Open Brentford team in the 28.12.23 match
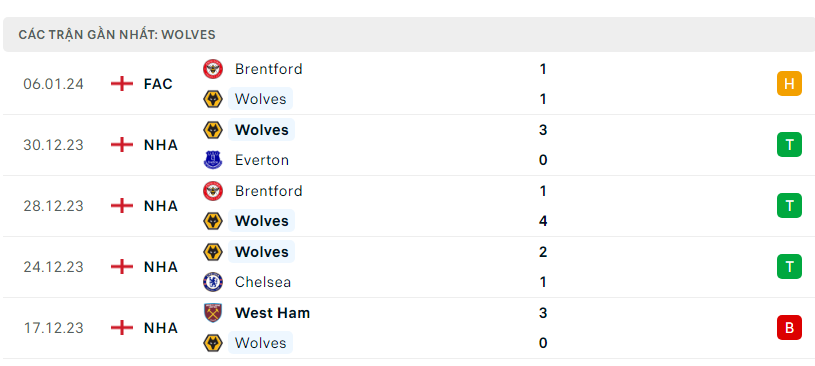The image size is (815, 366). pyautogui.click(x=268, y=191)
